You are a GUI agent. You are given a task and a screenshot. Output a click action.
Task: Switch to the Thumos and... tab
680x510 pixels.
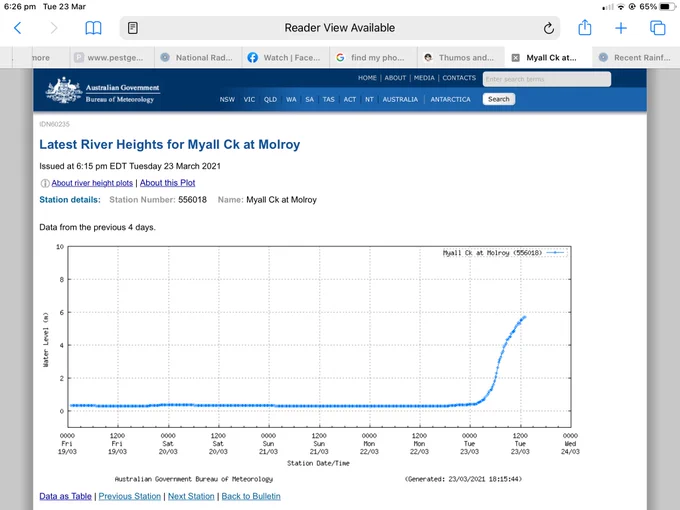pyautogui.click(x=461, y=58)
